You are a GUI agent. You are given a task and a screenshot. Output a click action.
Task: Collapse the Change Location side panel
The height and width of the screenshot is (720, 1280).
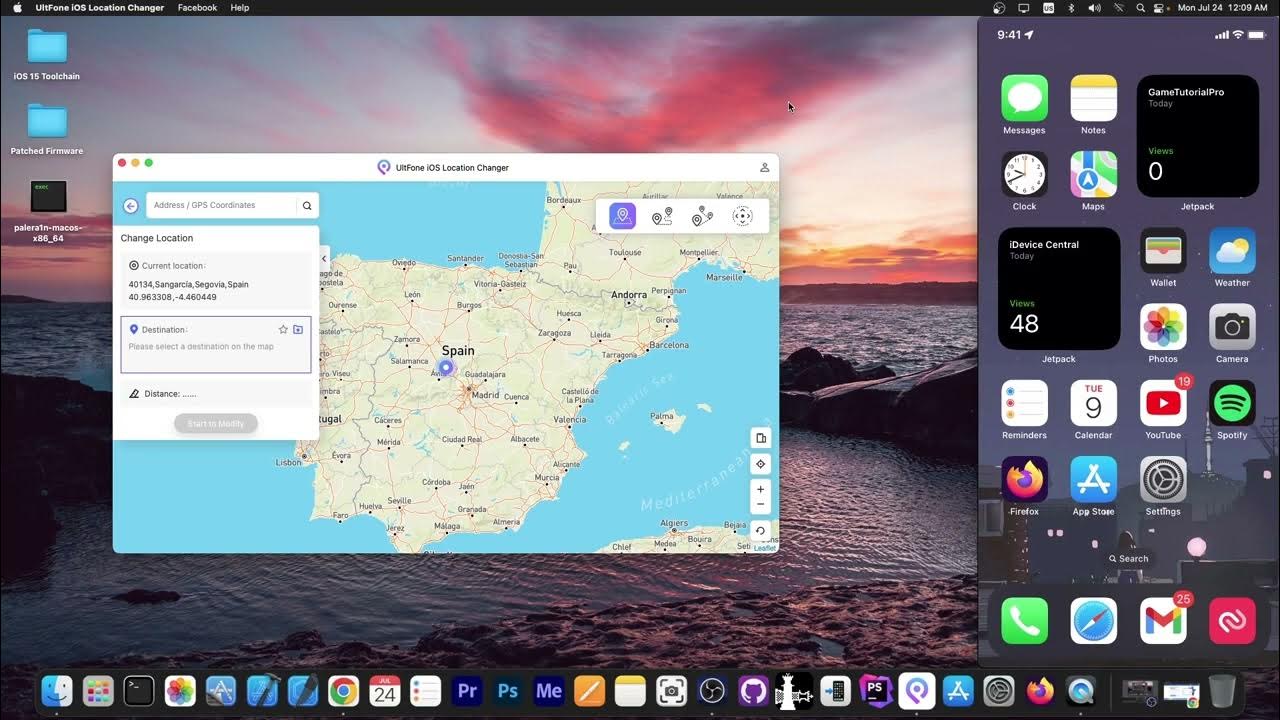(x=324, y=259)
